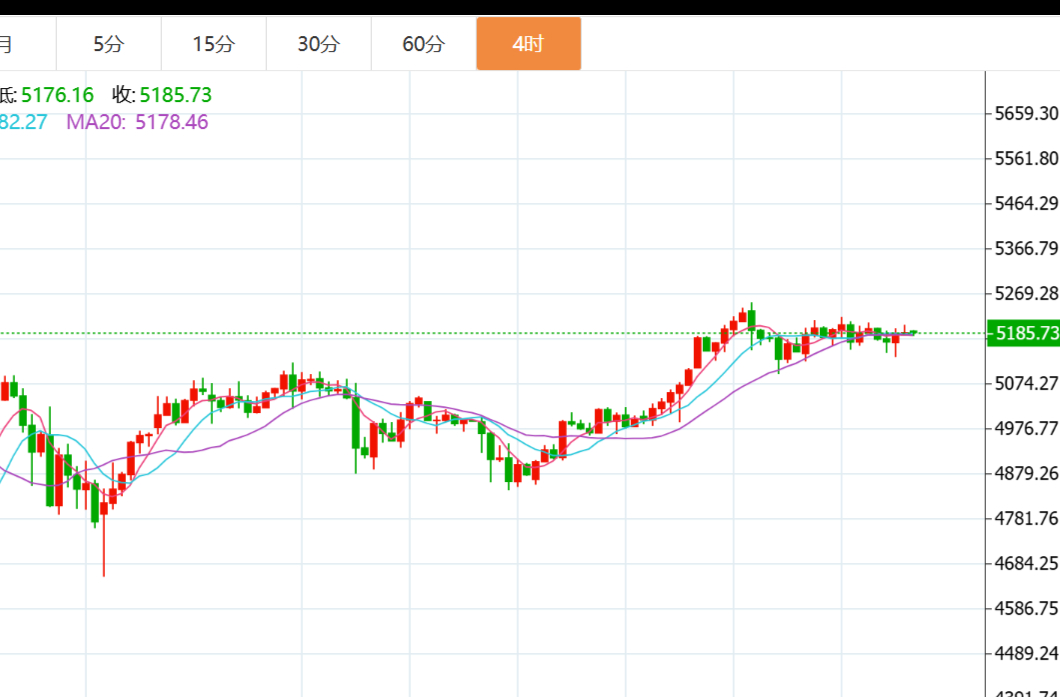Select the partially visible leftmost timeframe tab
The width and height of the screenshot is (1060, 697).
(8, 44)
